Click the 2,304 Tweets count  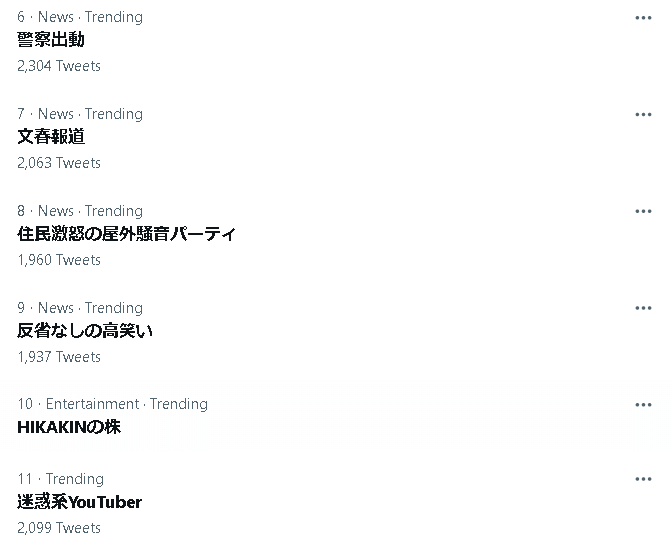pos(59,66)
